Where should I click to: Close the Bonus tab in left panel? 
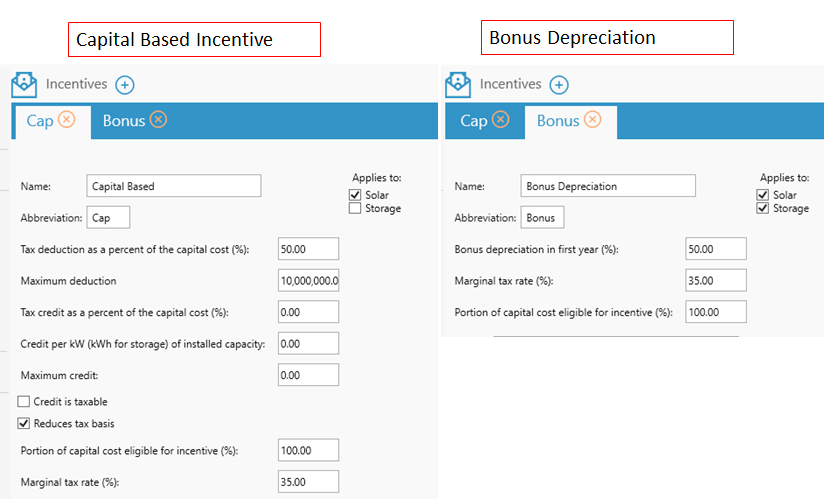pyautogui.click(x=158, y=120)
